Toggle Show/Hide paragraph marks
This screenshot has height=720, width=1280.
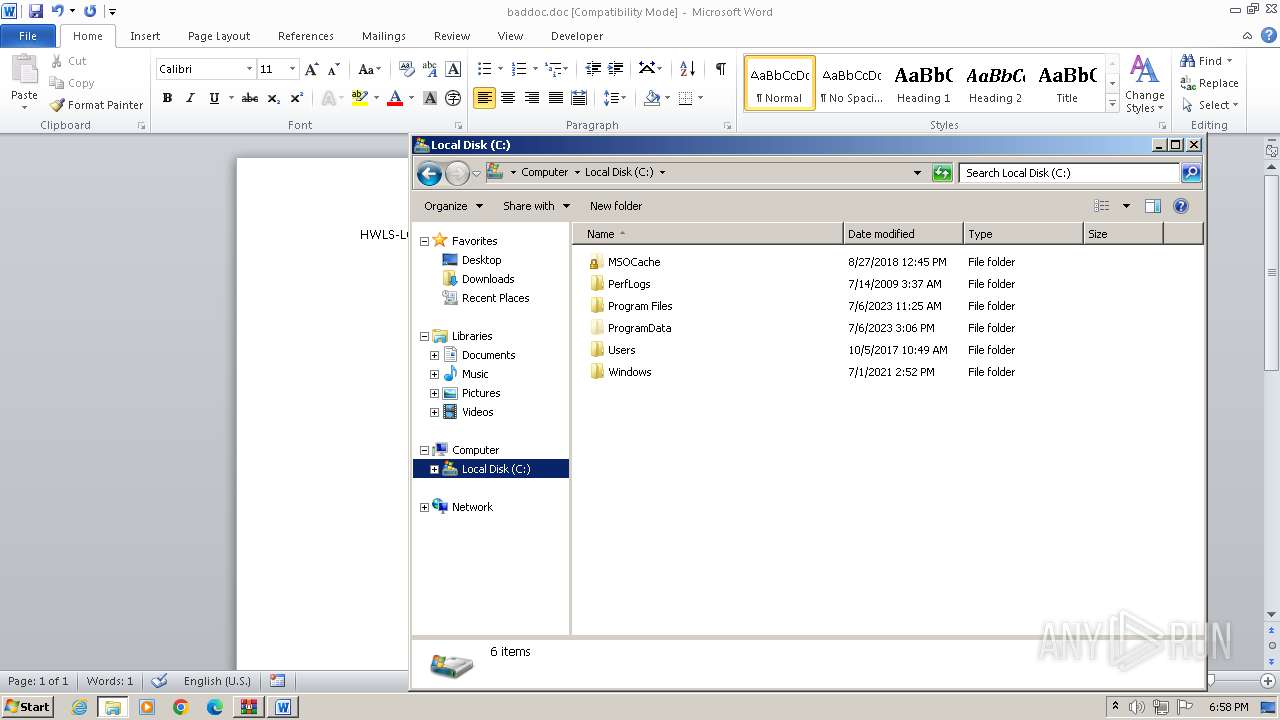coord(720,69)
